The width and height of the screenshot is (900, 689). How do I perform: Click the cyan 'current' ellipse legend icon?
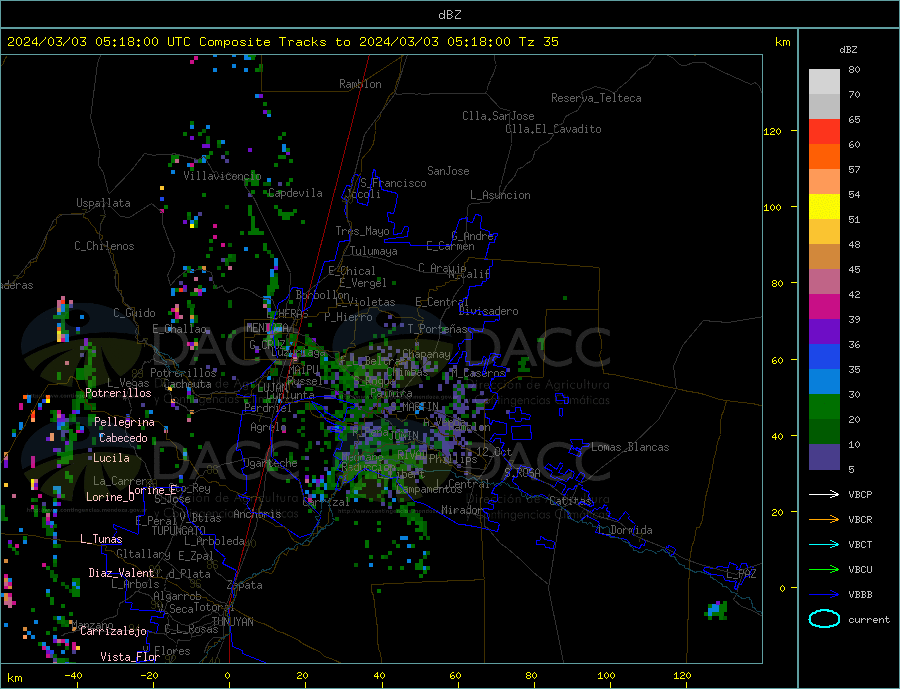coord(824,619)
